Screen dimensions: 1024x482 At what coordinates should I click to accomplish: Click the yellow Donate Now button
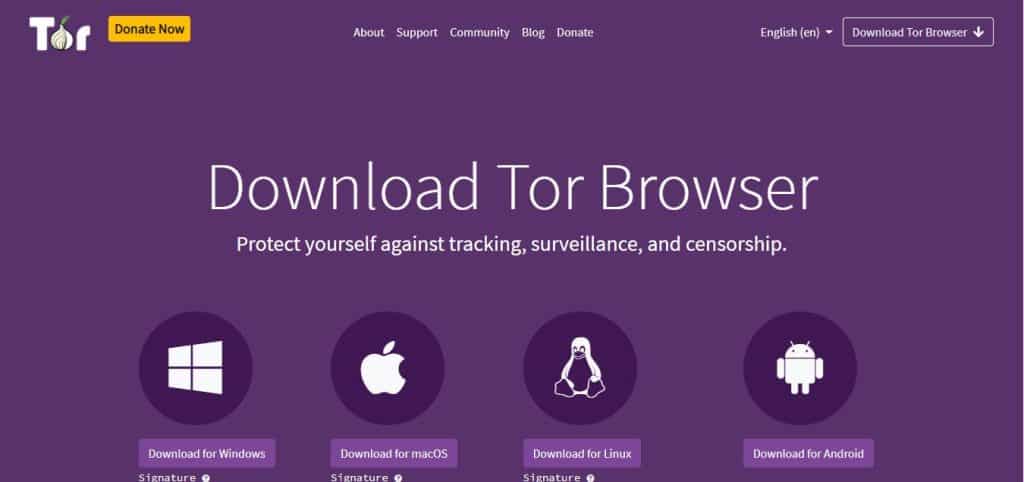coord(150,29)
